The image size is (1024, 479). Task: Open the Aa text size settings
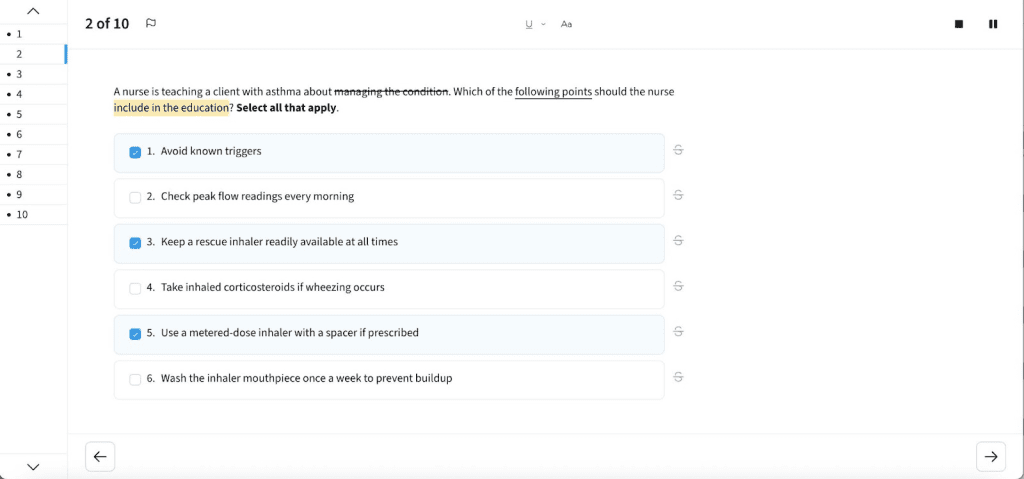pyautogui.click(x=566, y=24)
